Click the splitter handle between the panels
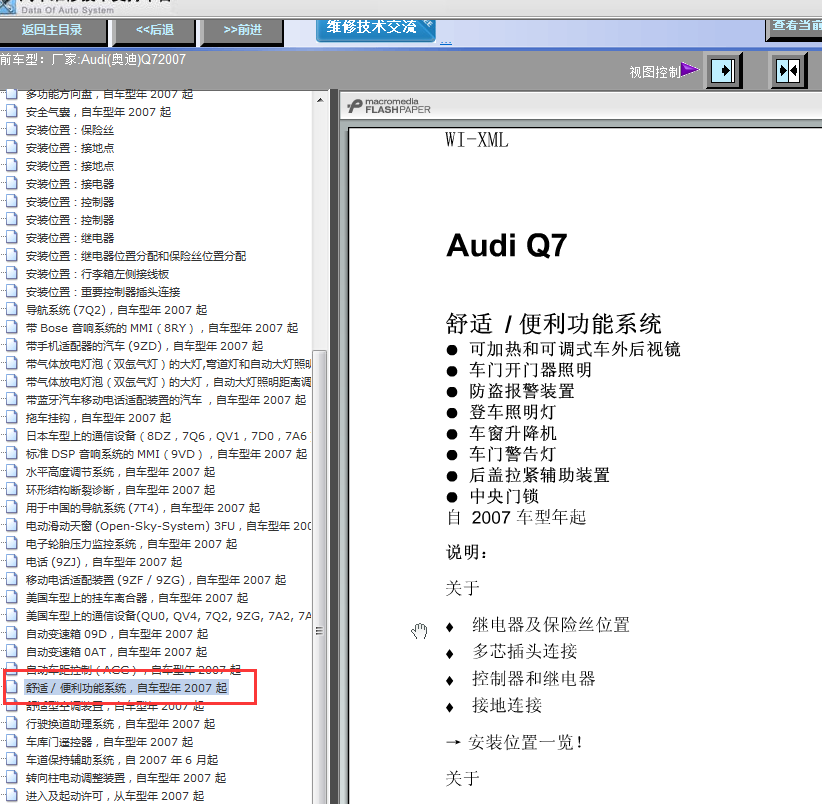The image size is (822, 804). [x=333, y=446]
